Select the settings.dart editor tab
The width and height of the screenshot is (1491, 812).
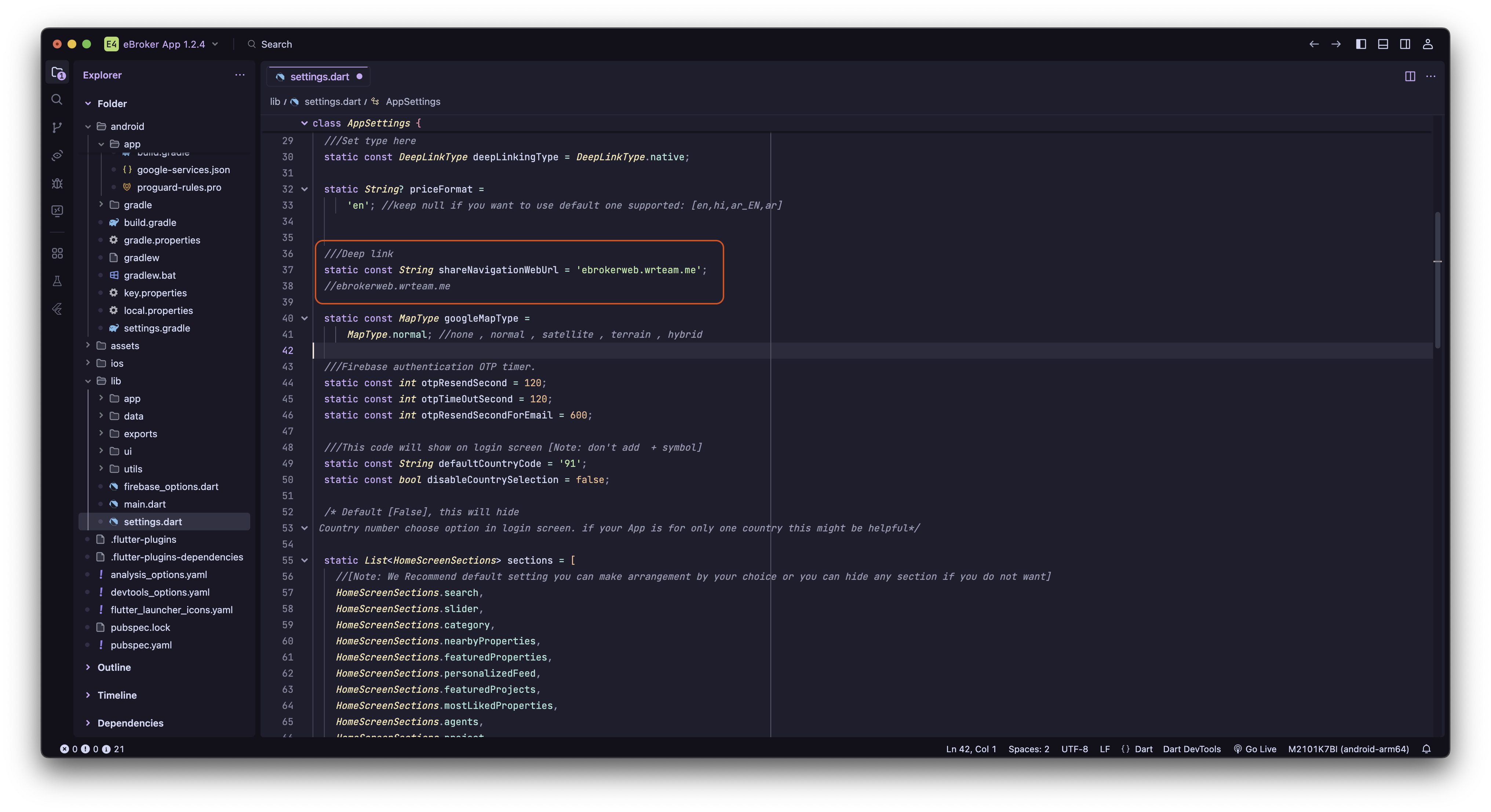tap(318, 76)
